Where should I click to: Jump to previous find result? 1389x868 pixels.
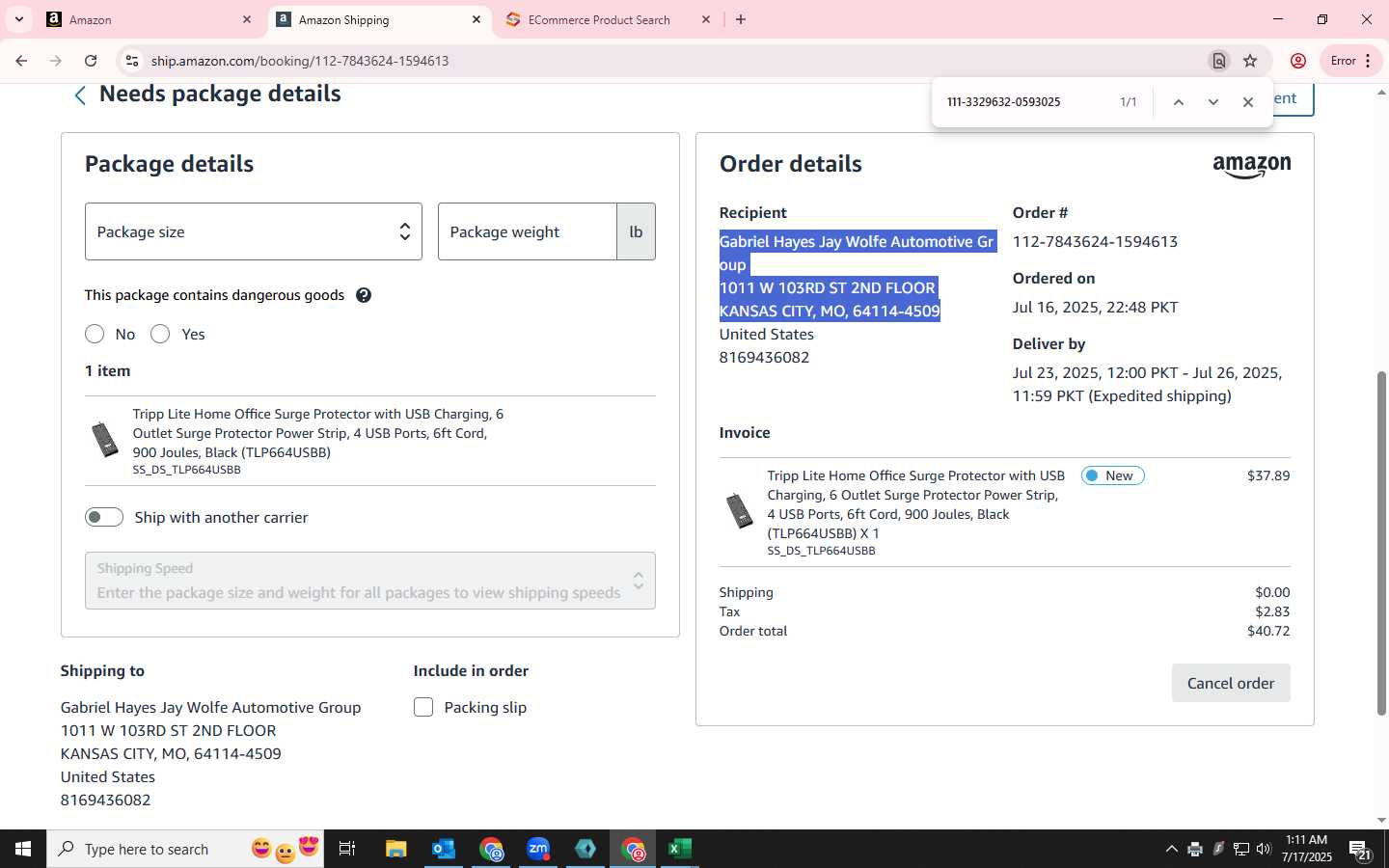(1179, 102)
